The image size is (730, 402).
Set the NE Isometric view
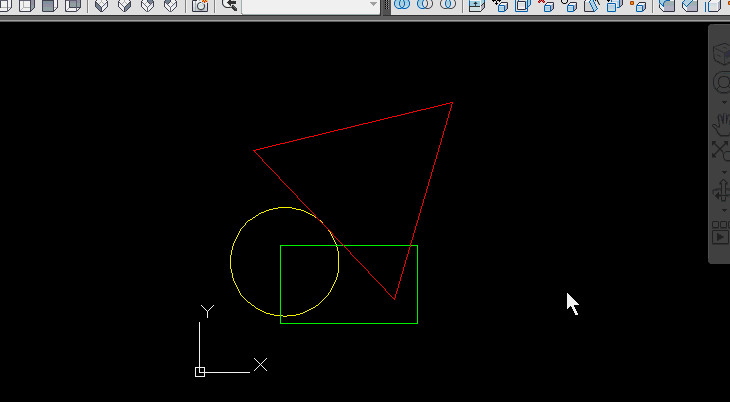click(x=148, y=5)
